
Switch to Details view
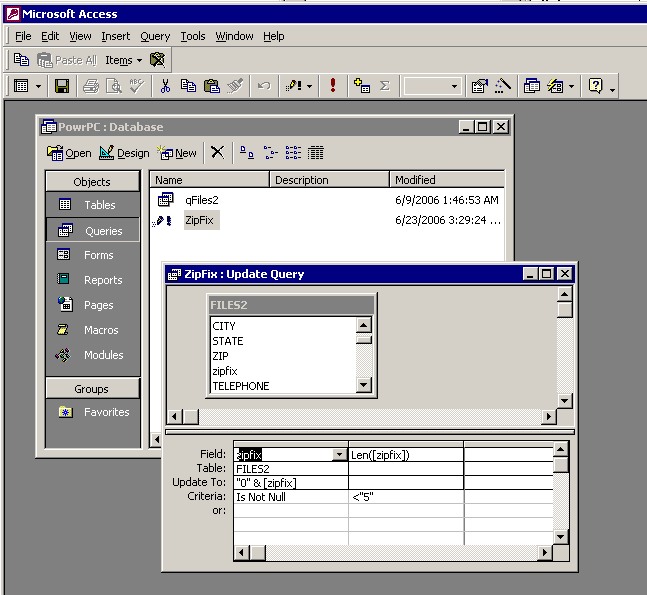[x=316, y=152]
